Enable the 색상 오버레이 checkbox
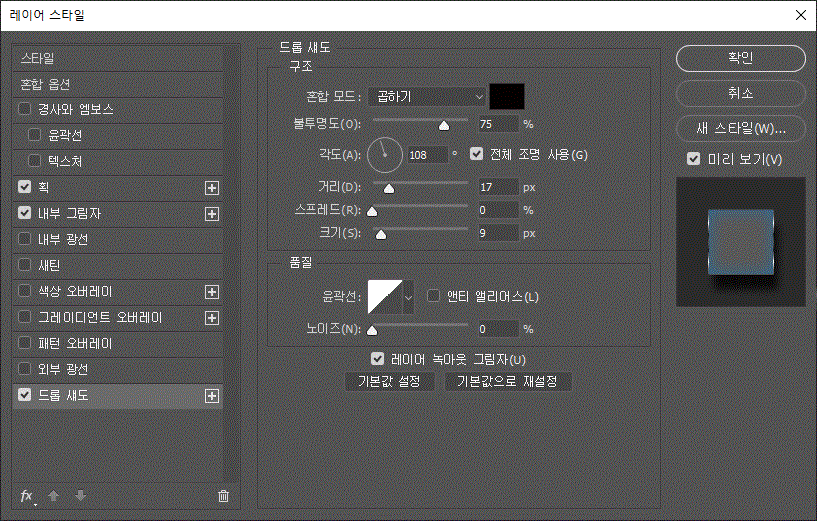817x521 pixels. 24,291
